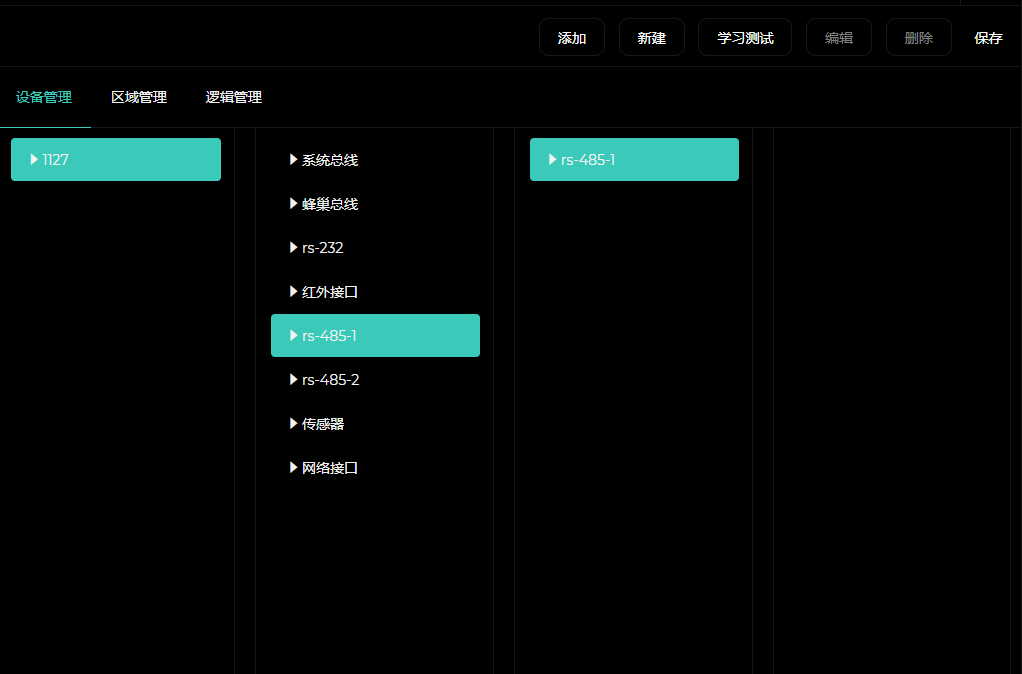Switch to the 设备管理 tab
Viewport: 1022px width, 674px height.
click(x=44, y=97)
